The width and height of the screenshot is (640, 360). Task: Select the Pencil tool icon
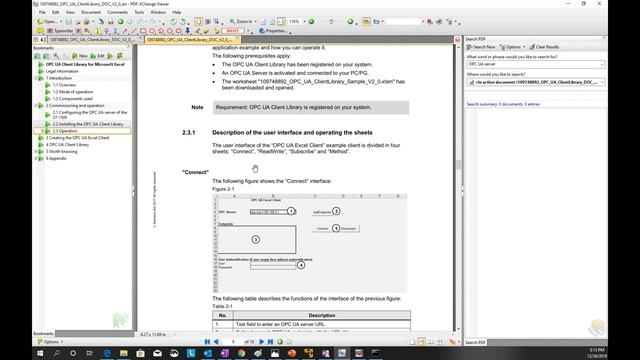(197, 31)
